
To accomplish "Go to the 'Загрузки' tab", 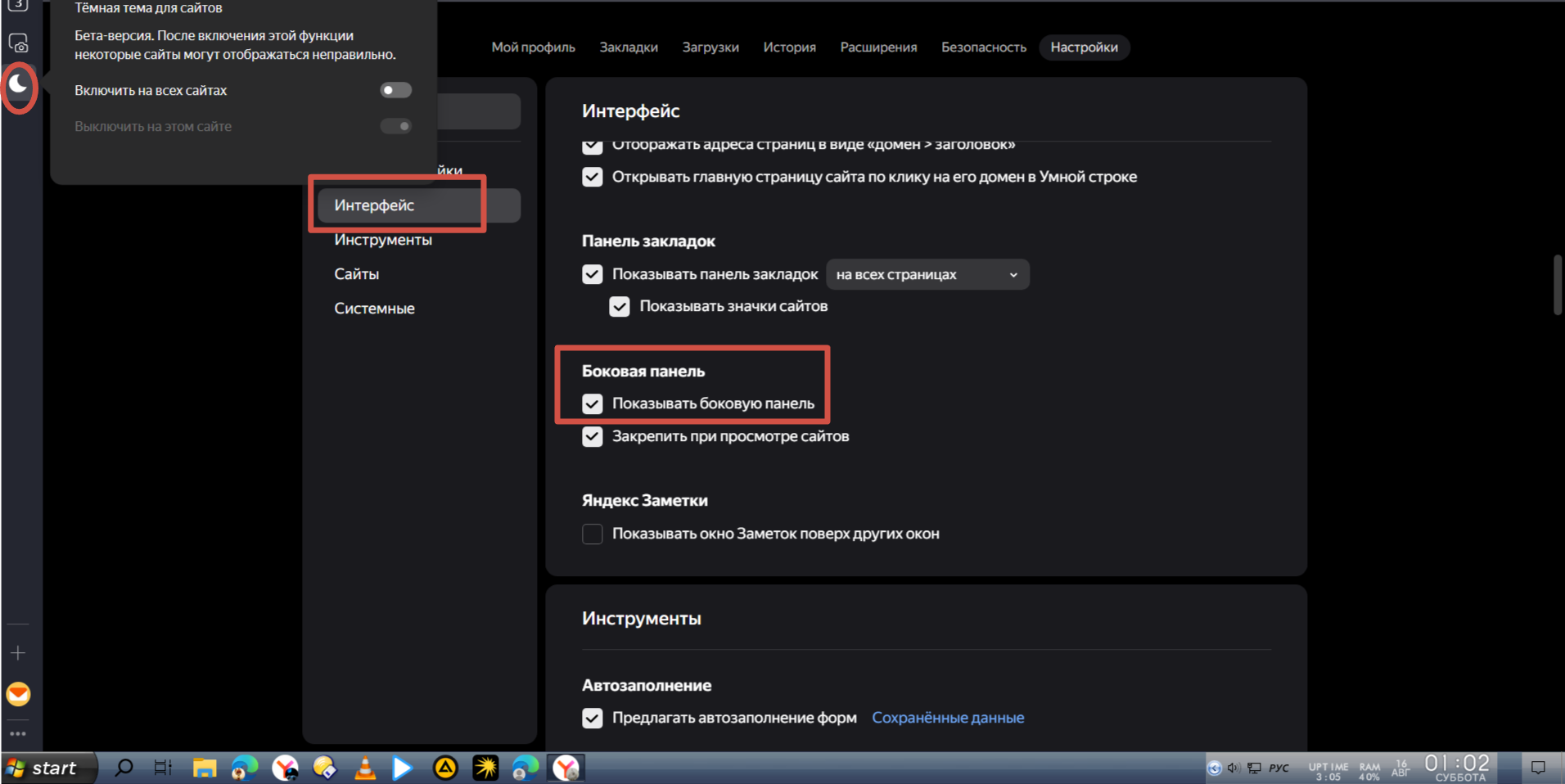I will [710, 47].
